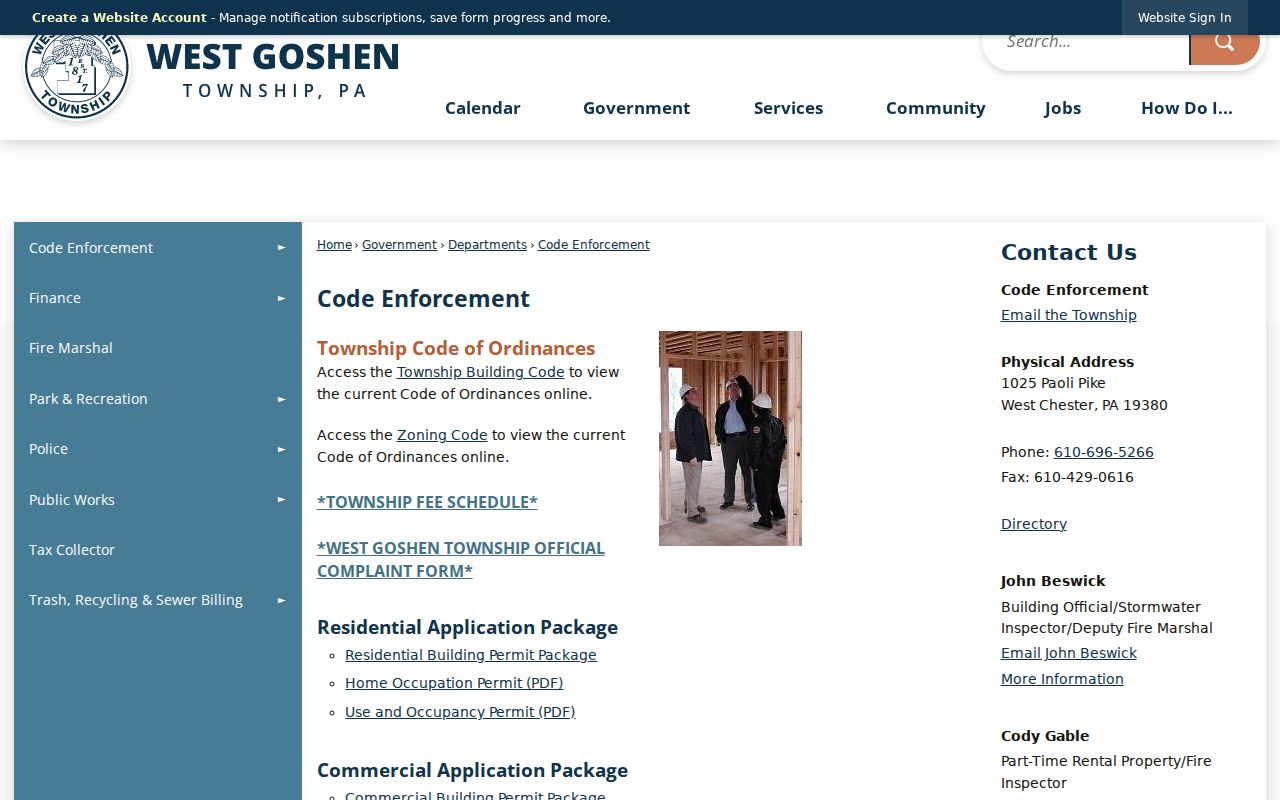Click the building inspectors photo
Image resolution: width=1280 pixels, height=800 pixels.
tap(730, 438)
